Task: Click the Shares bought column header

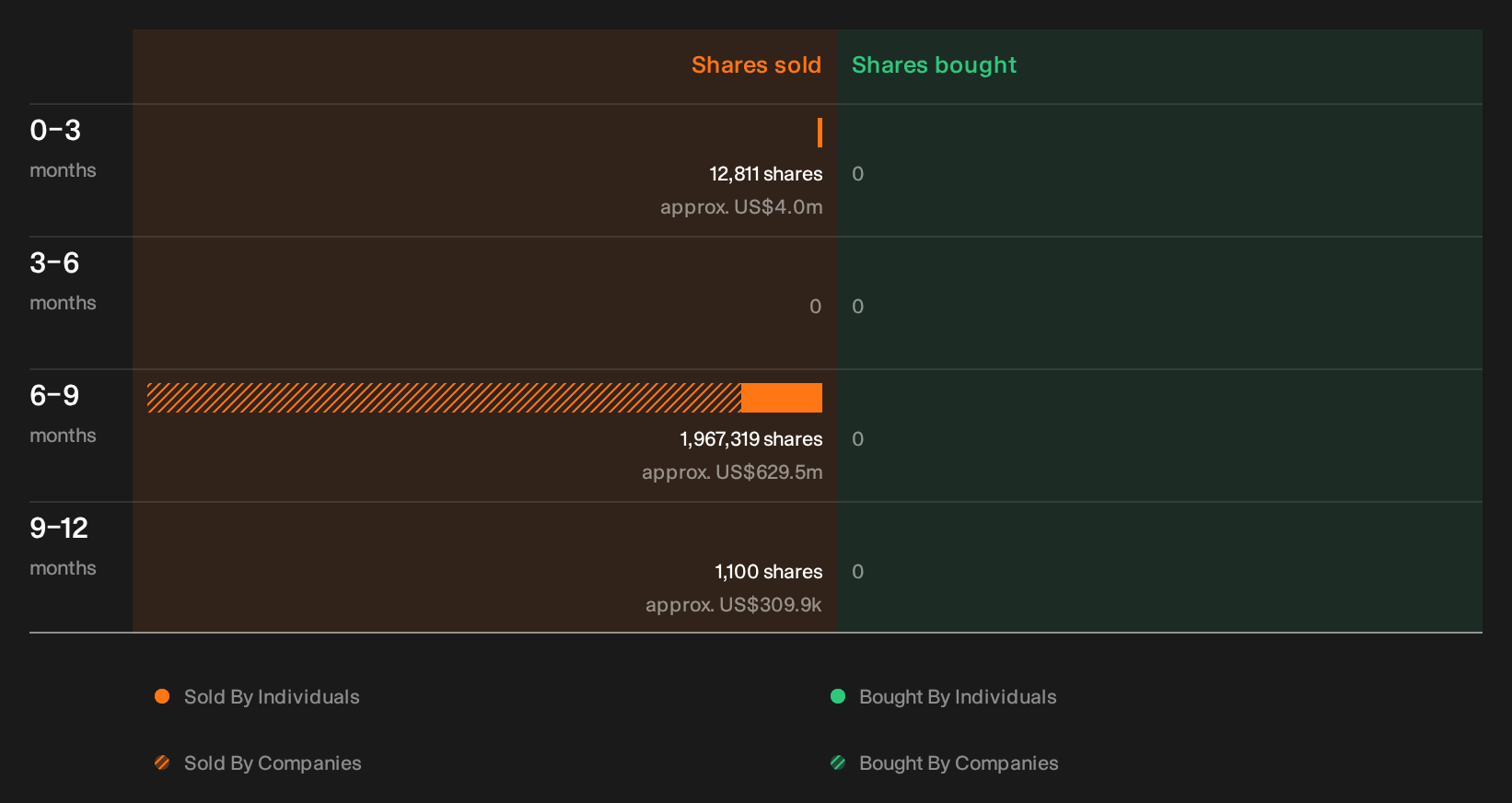Action: click(x=934, y=65)
